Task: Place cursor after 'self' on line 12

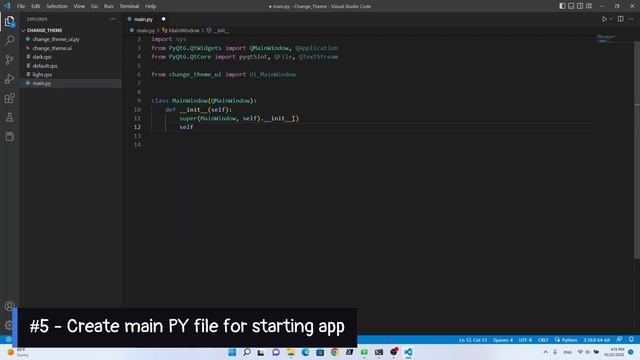Action: click(x=193, y=127)
